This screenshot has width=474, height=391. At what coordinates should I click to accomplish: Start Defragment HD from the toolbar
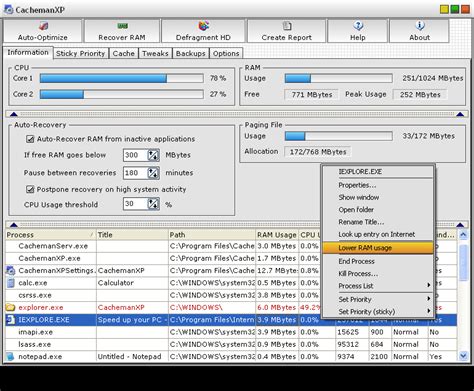203,31
